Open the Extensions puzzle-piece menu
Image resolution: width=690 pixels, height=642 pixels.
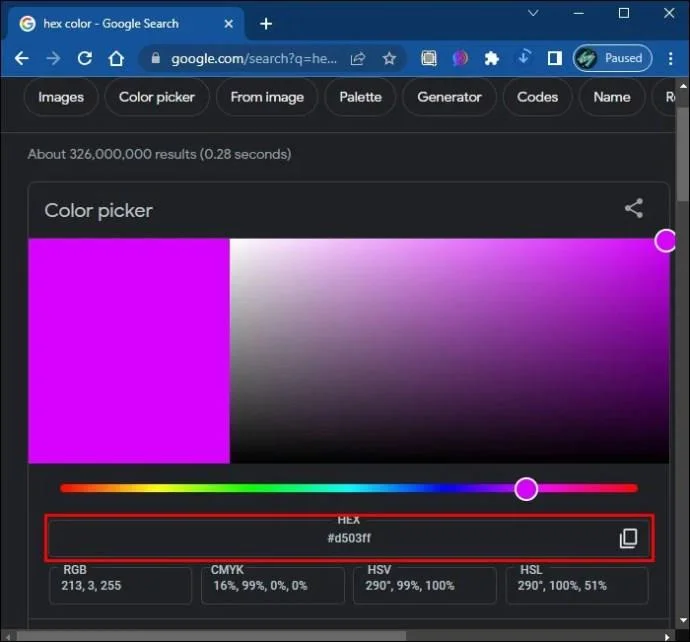(491, 58)
